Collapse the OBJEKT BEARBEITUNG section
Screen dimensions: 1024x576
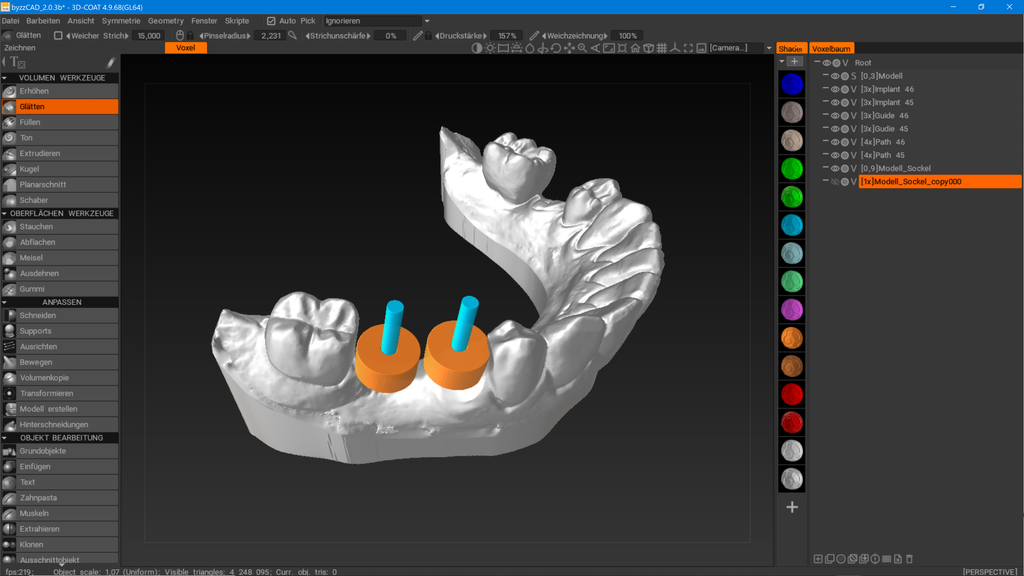pyautogui.click(x=5, y=438)
